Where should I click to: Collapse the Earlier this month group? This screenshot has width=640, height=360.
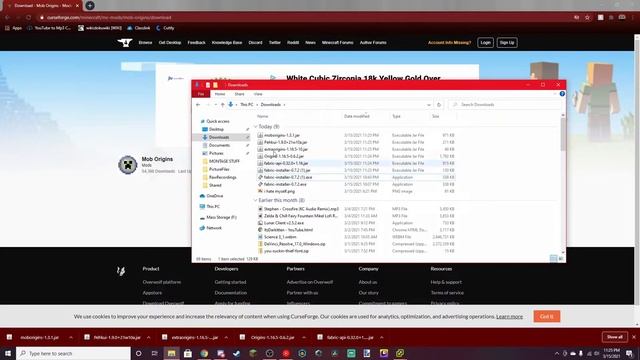tap(256, 200)
